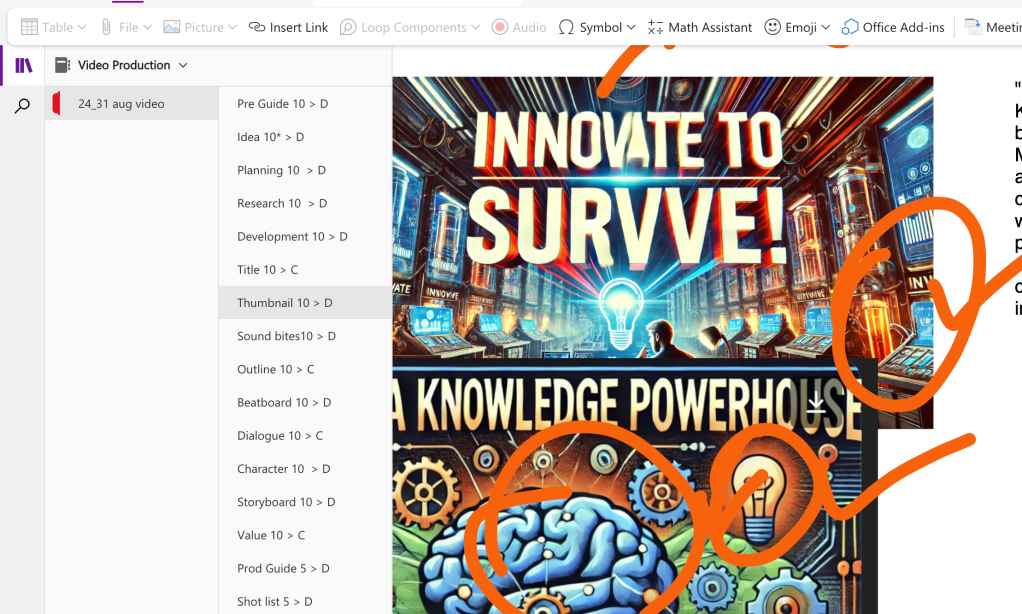
Task: Click the Insert Link label
Action: tap(299, 27)
